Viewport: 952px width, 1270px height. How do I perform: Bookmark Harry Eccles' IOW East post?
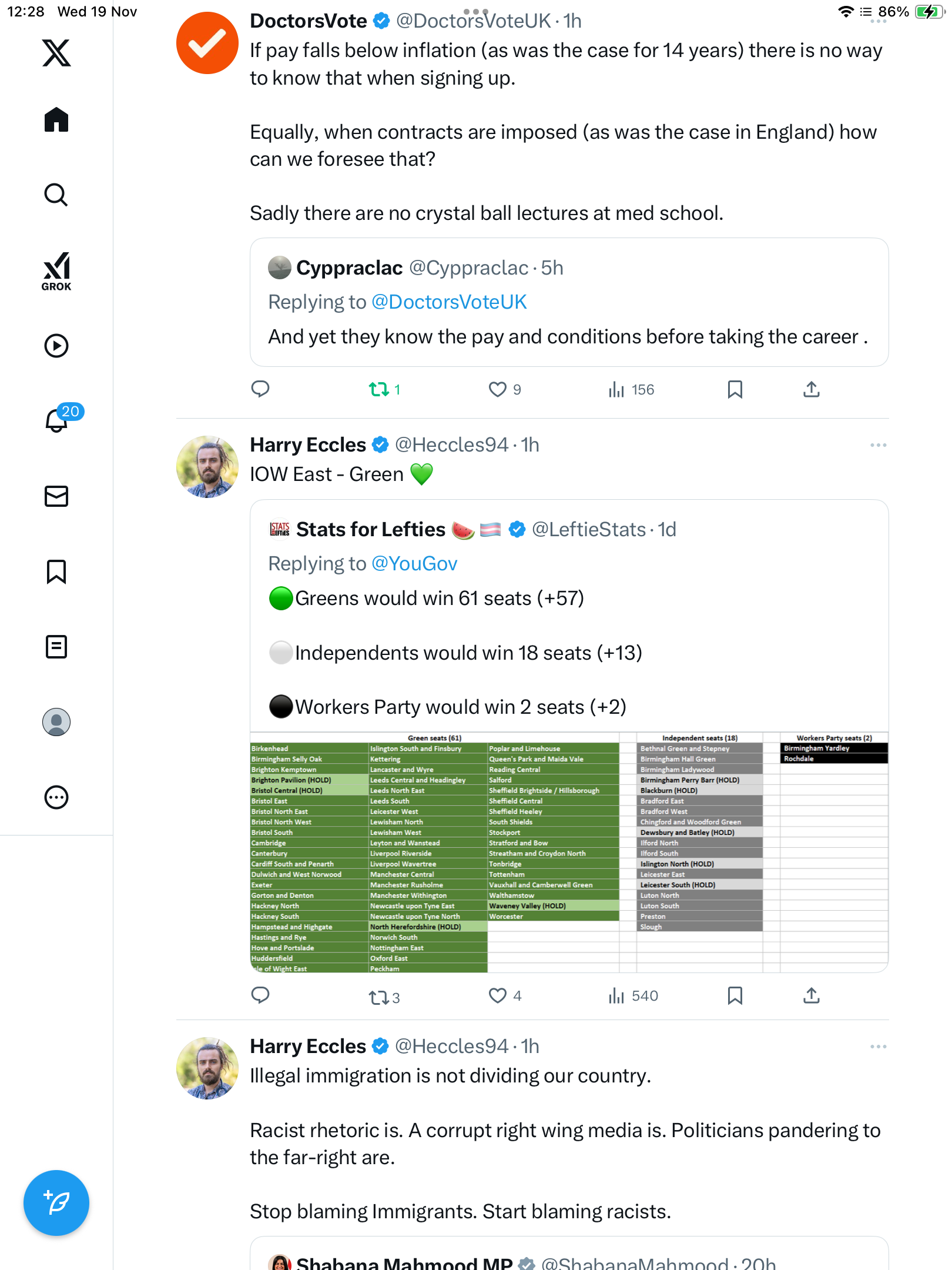point(735,995)
